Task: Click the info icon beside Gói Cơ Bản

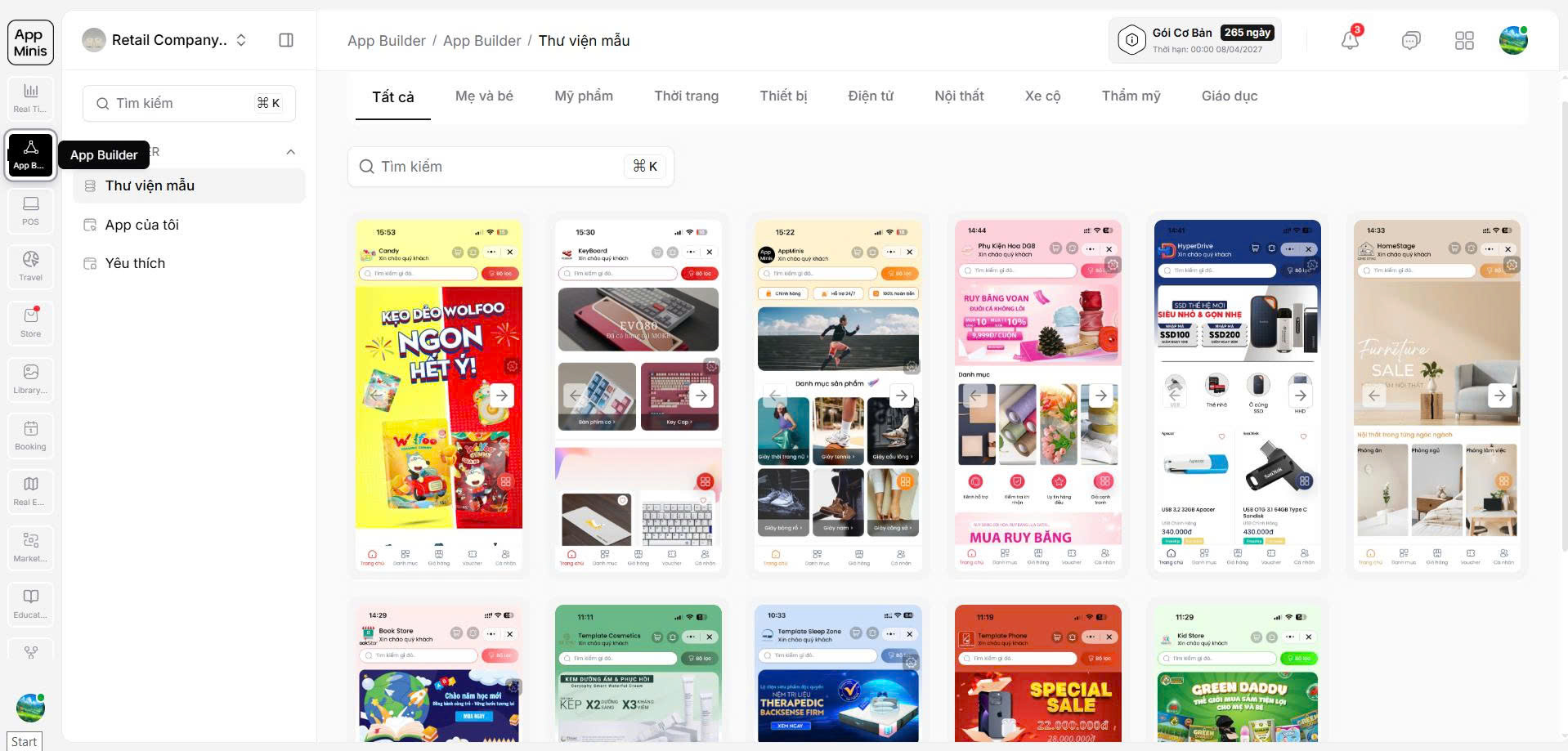Action: point(1131,40)
